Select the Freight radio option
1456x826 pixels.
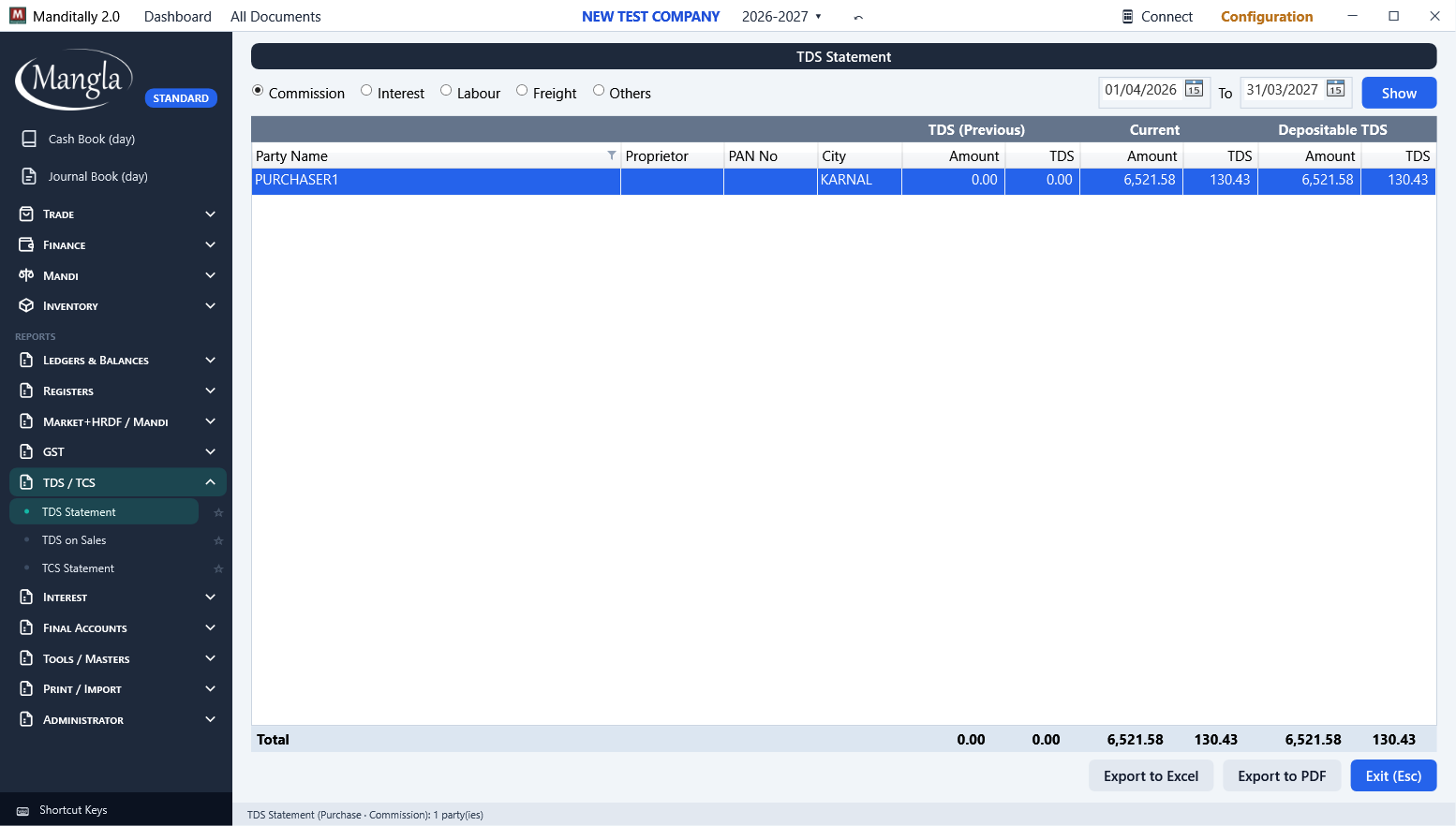522,91
